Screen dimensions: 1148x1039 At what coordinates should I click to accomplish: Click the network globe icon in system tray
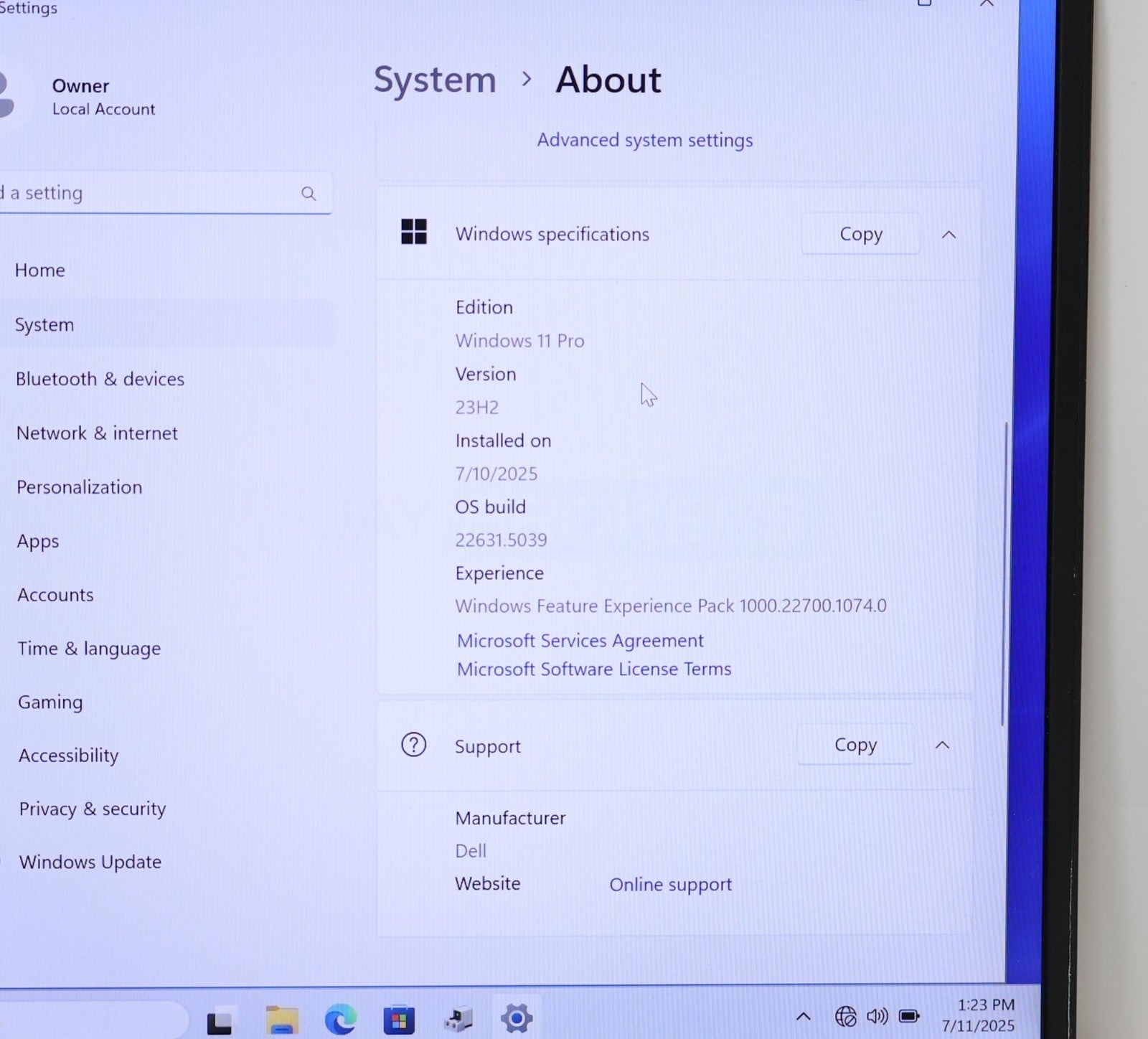[845, 1016]
